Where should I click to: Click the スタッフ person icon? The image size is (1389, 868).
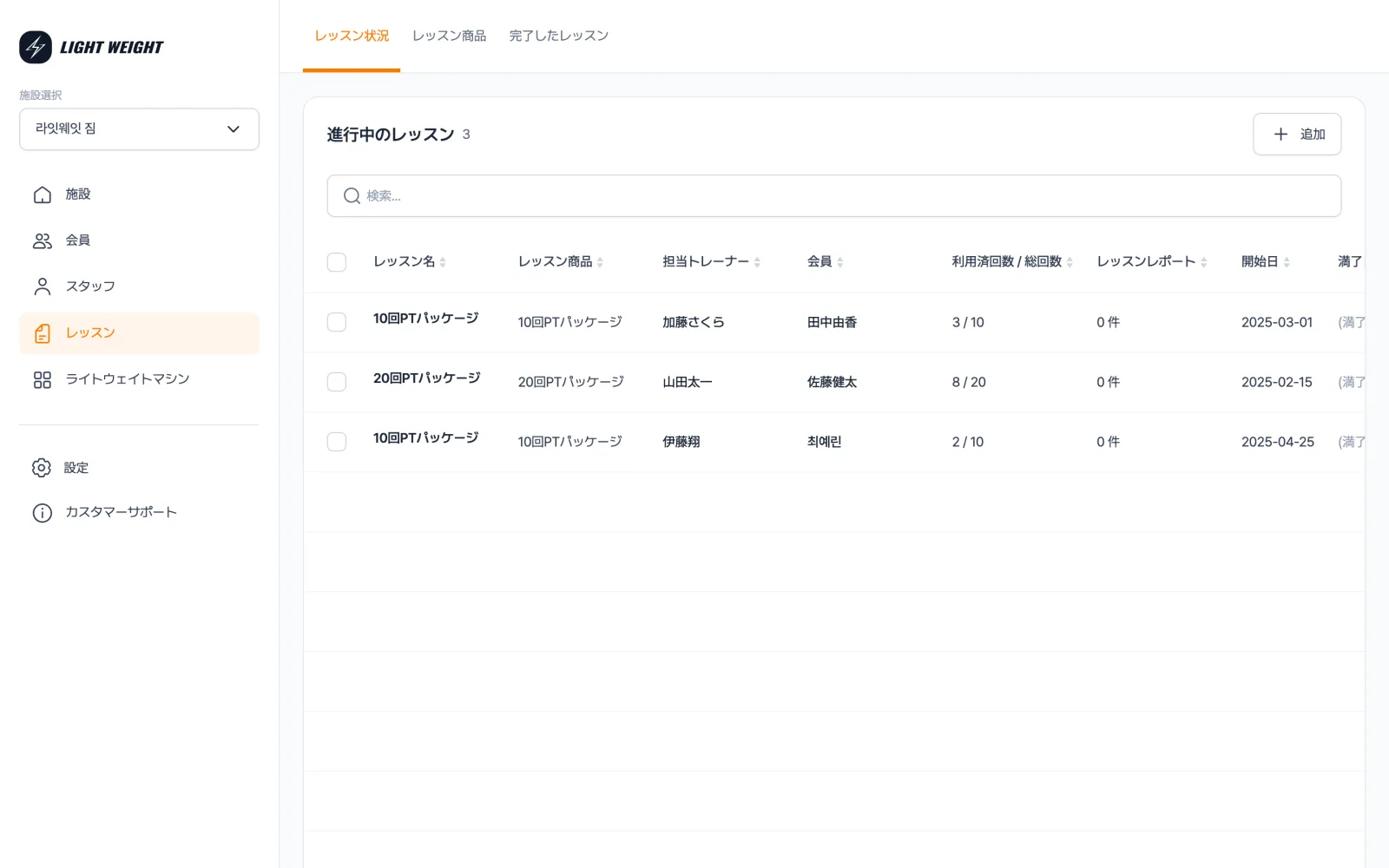pos(42,286)
